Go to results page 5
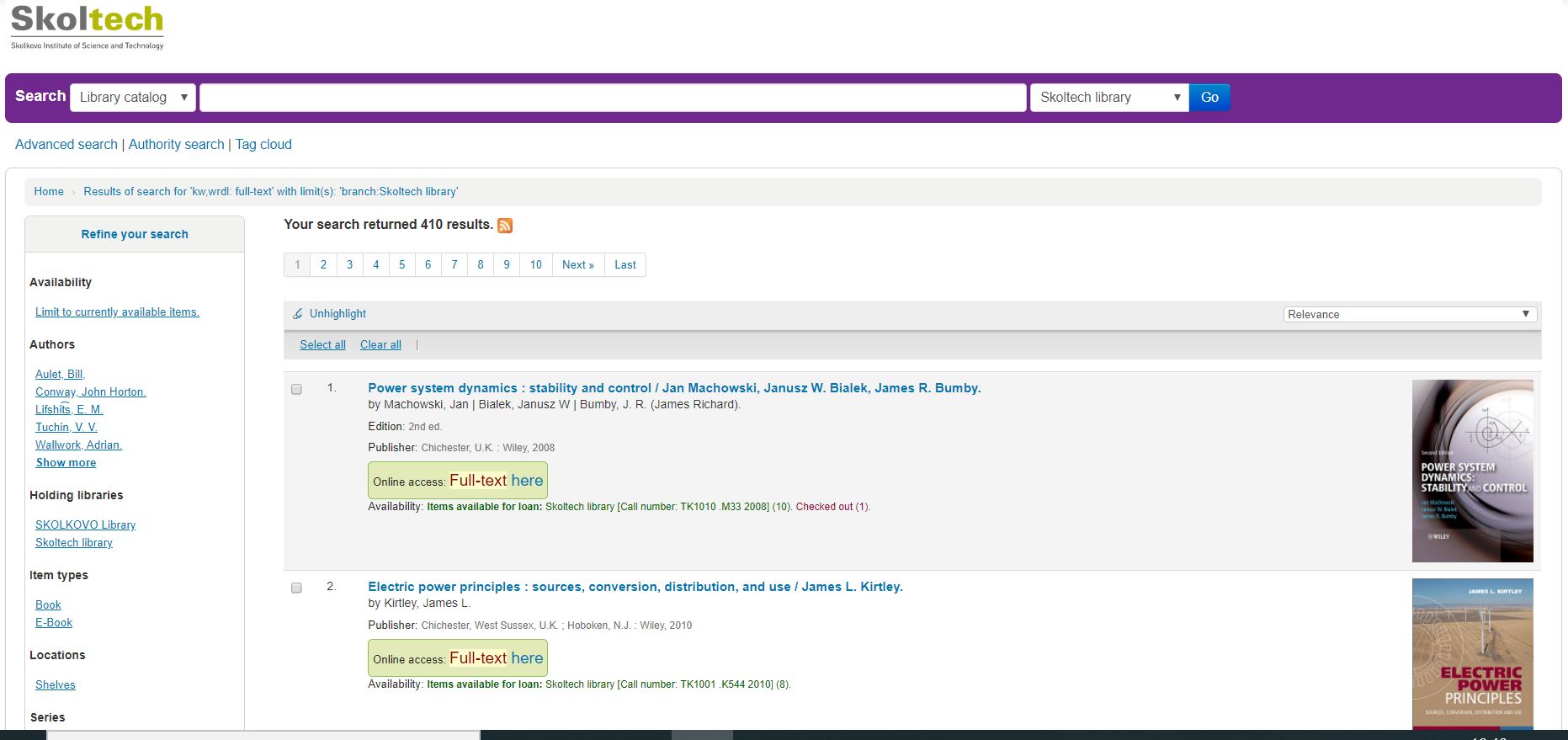 pos(401,264)
